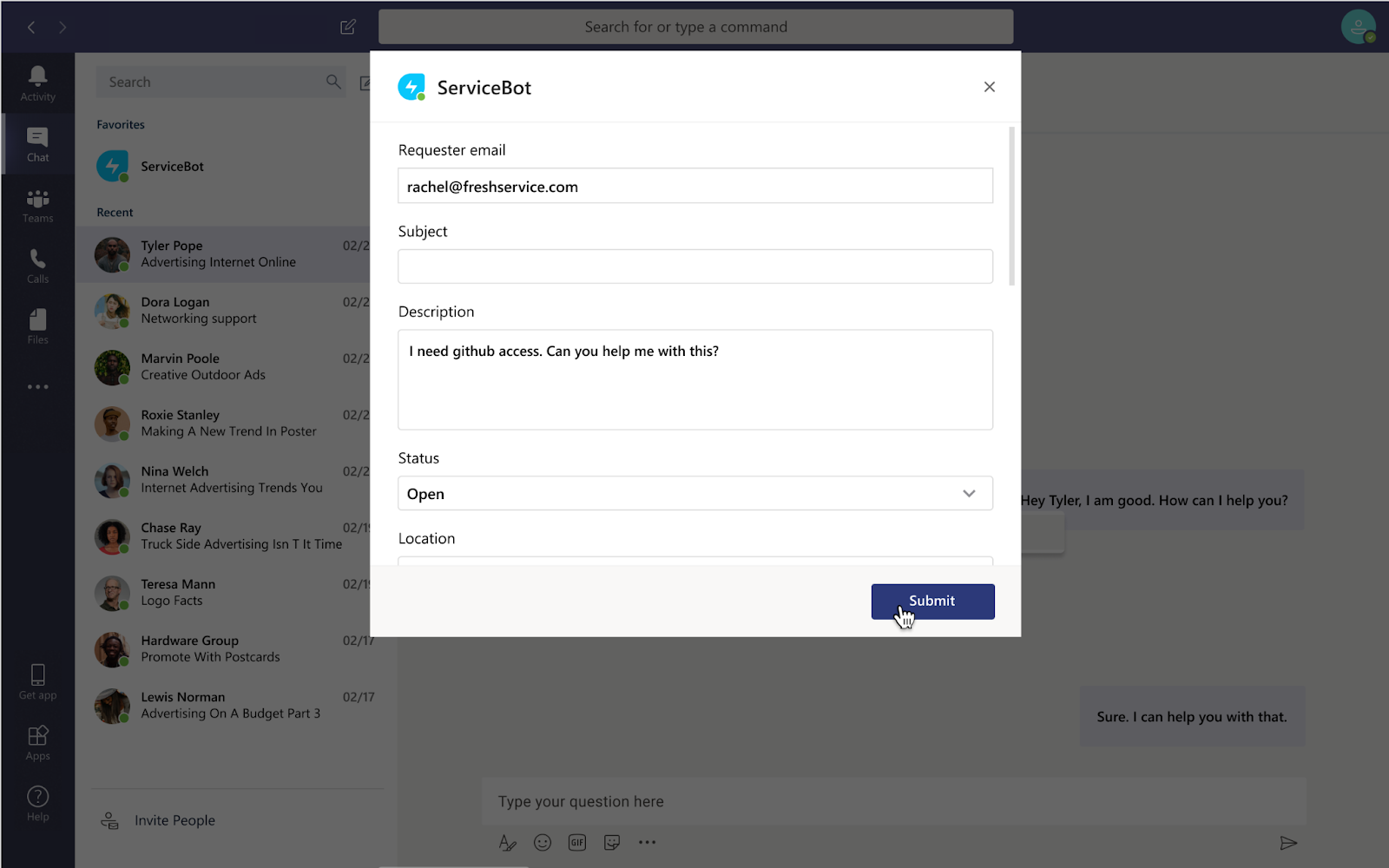Click the Recent section label
The image size is (1389, 868).
coord(115,213)
